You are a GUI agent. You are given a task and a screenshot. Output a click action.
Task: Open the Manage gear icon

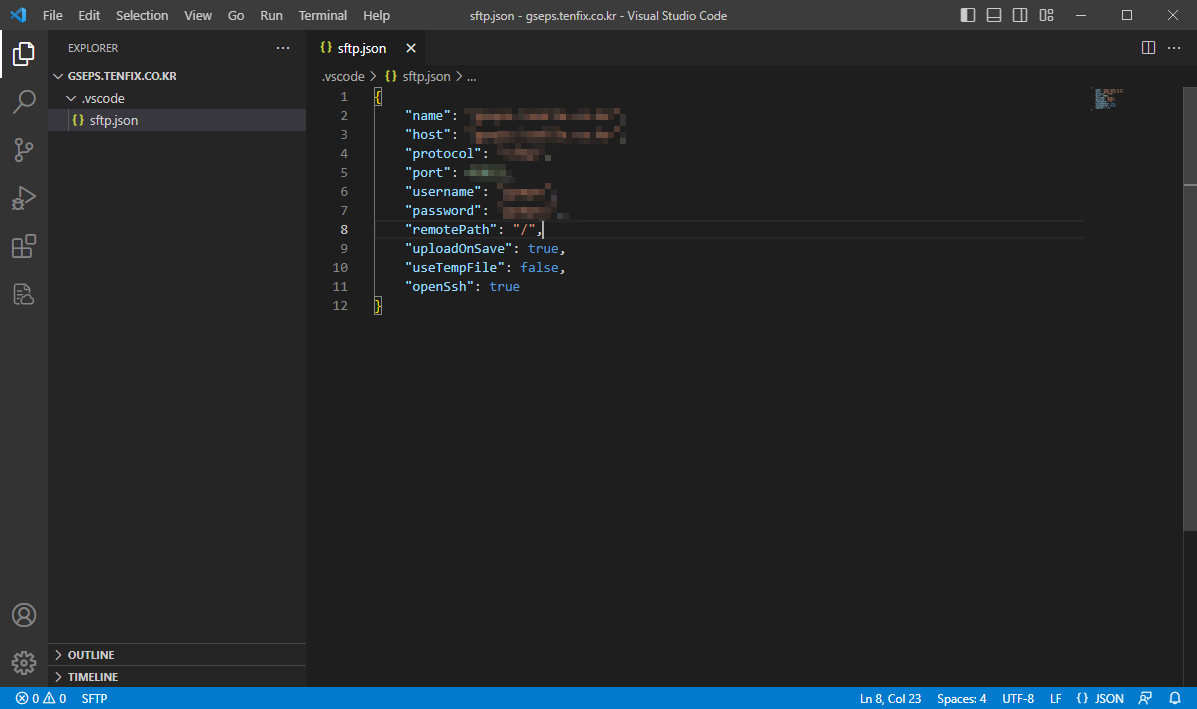coord(24,662)
